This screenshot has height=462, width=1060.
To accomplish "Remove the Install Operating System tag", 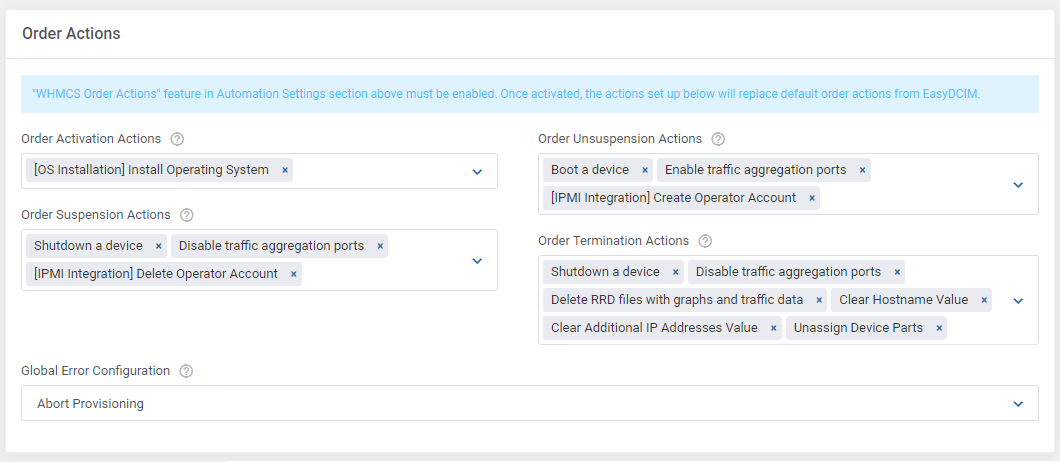I will 285,170.
